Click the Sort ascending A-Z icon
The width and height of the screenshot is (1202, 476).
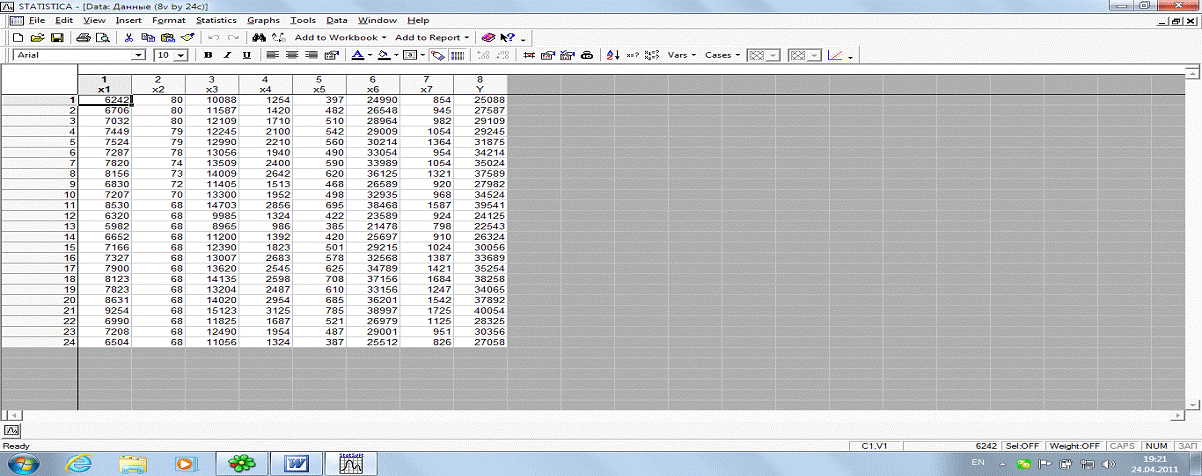click(x=614, y=55)
